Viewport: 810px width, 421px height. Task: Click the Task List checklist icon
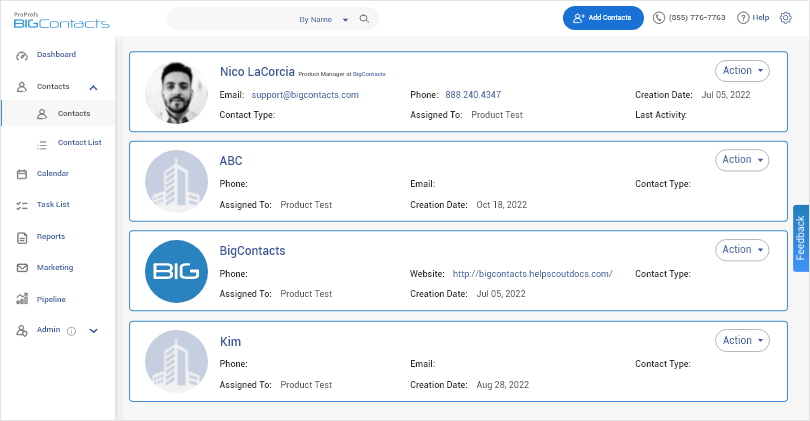click(x=22, y=206)
